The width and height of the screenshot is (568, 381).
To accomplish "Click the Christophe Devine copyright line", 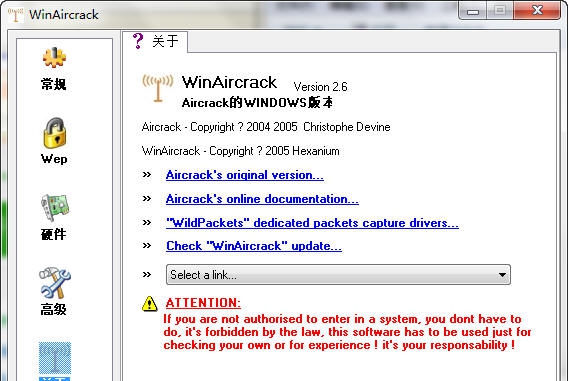I will [x=266, y=127].
